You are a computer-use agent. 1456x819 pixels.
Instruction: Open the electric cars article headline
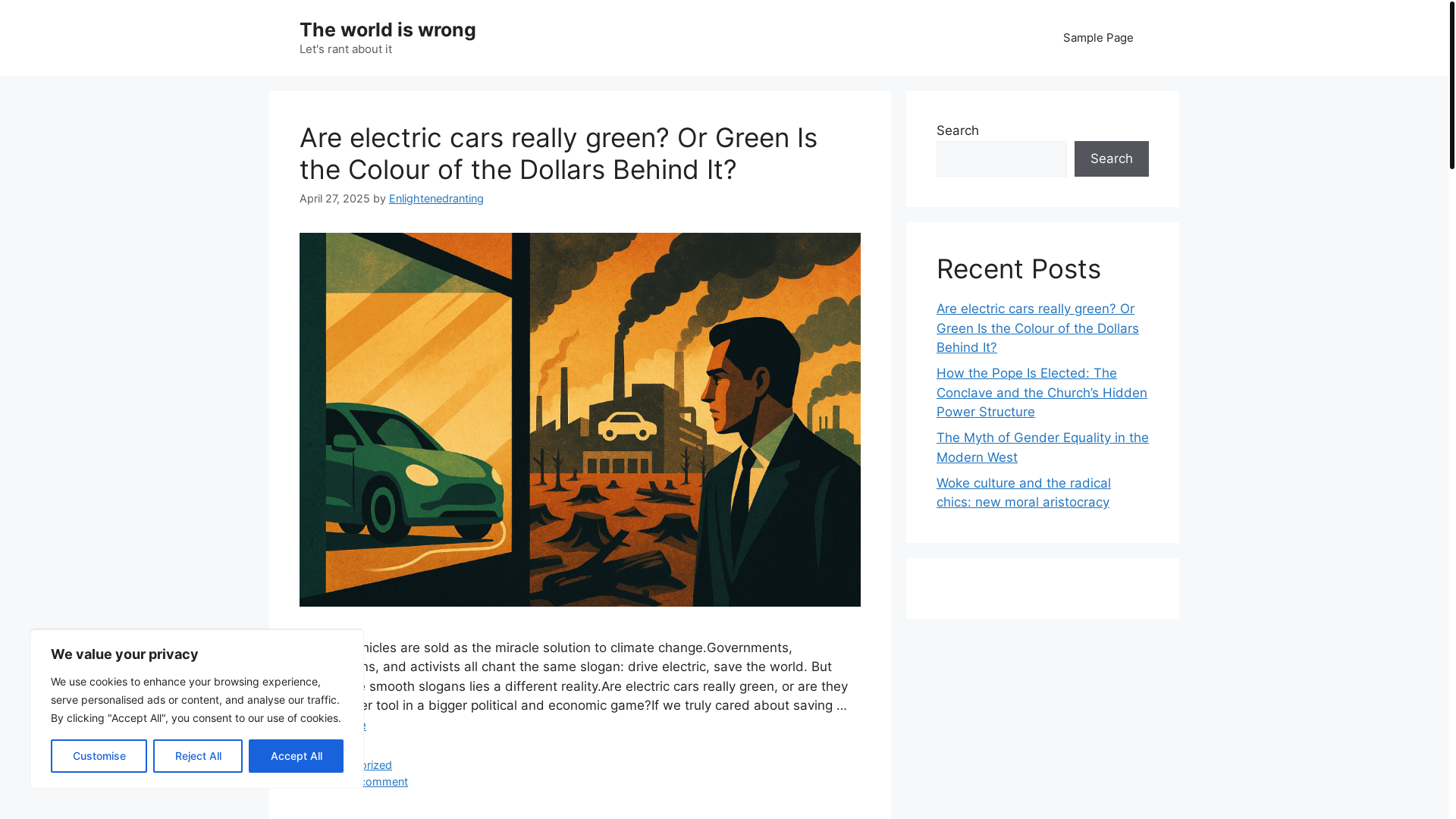pos(558,153)
